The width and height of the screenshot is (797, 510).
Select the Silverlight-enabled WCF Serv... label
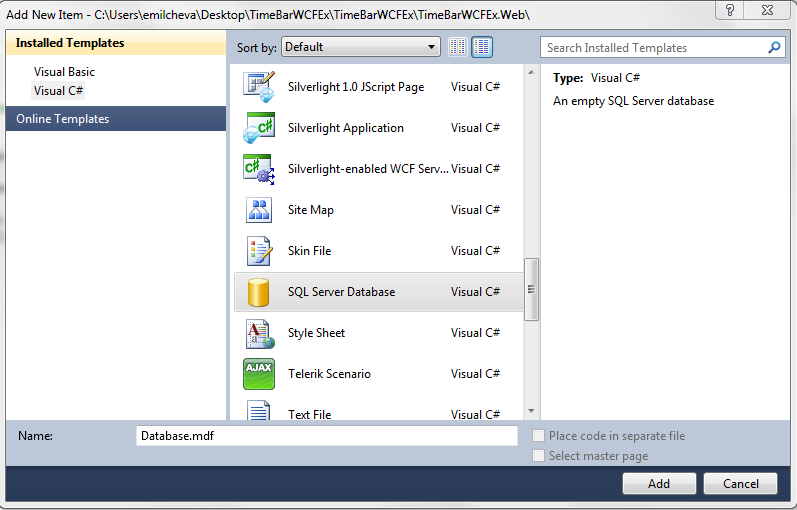pyautogui.click(x=368, y=169)
